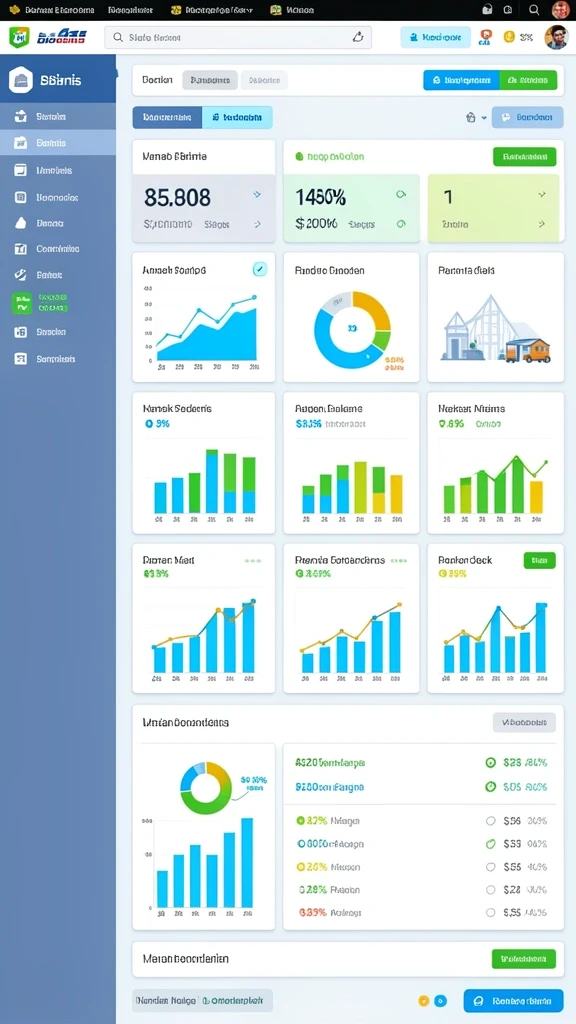576x1024 pixels.
Task: Expand the lower arrow in the 85.808 card
Action: (257, 224)
